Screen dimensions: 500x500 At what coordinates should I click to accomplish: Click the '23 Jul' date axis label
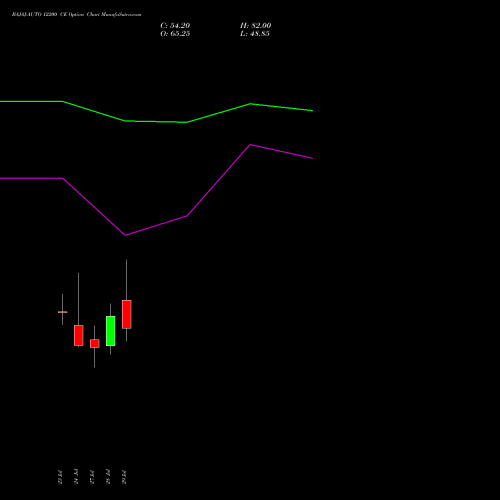(x=60, y=477)
